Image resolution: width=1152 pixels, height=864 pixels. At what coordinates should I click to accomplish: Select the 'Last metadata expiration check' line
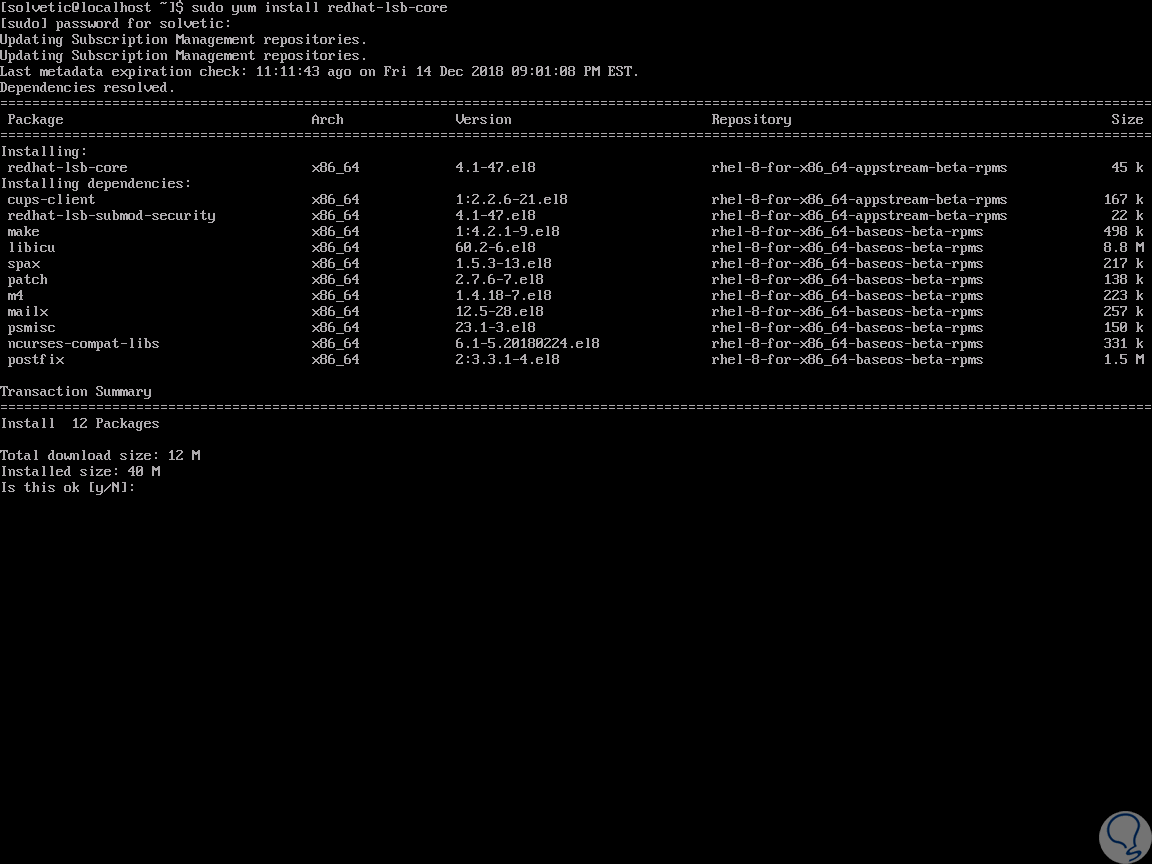click(x=320, y=72)
